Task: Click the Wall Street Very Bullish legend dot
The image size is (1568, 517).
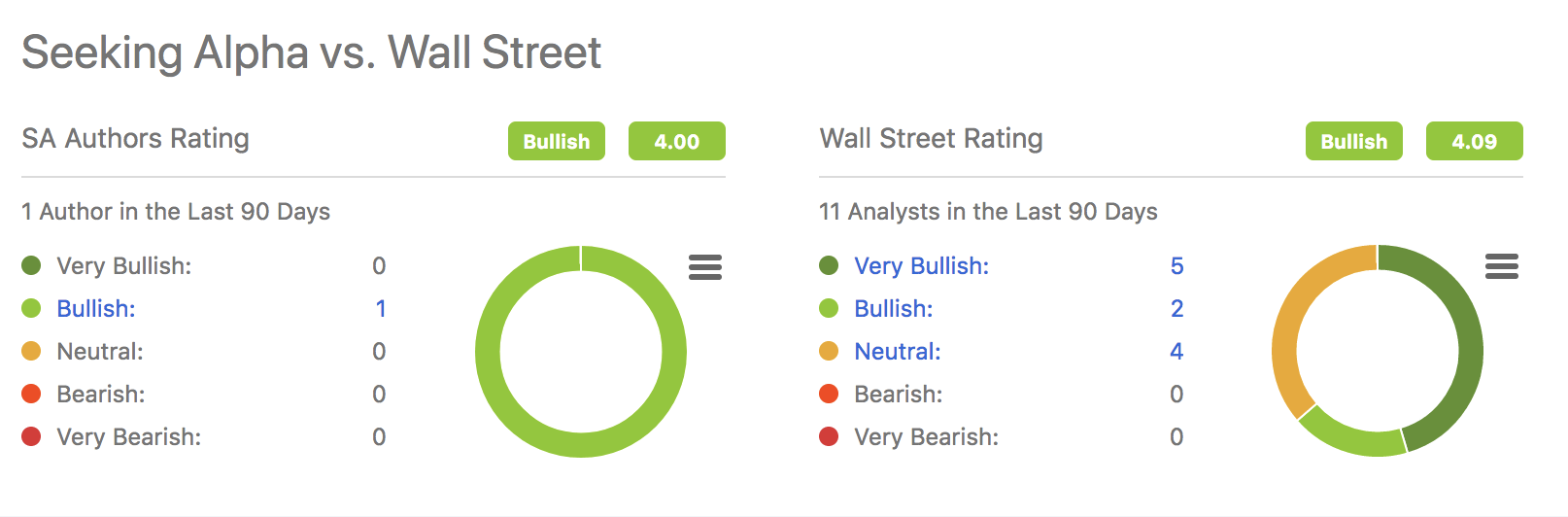Action: pyautogui.click(x=829, y=265)
